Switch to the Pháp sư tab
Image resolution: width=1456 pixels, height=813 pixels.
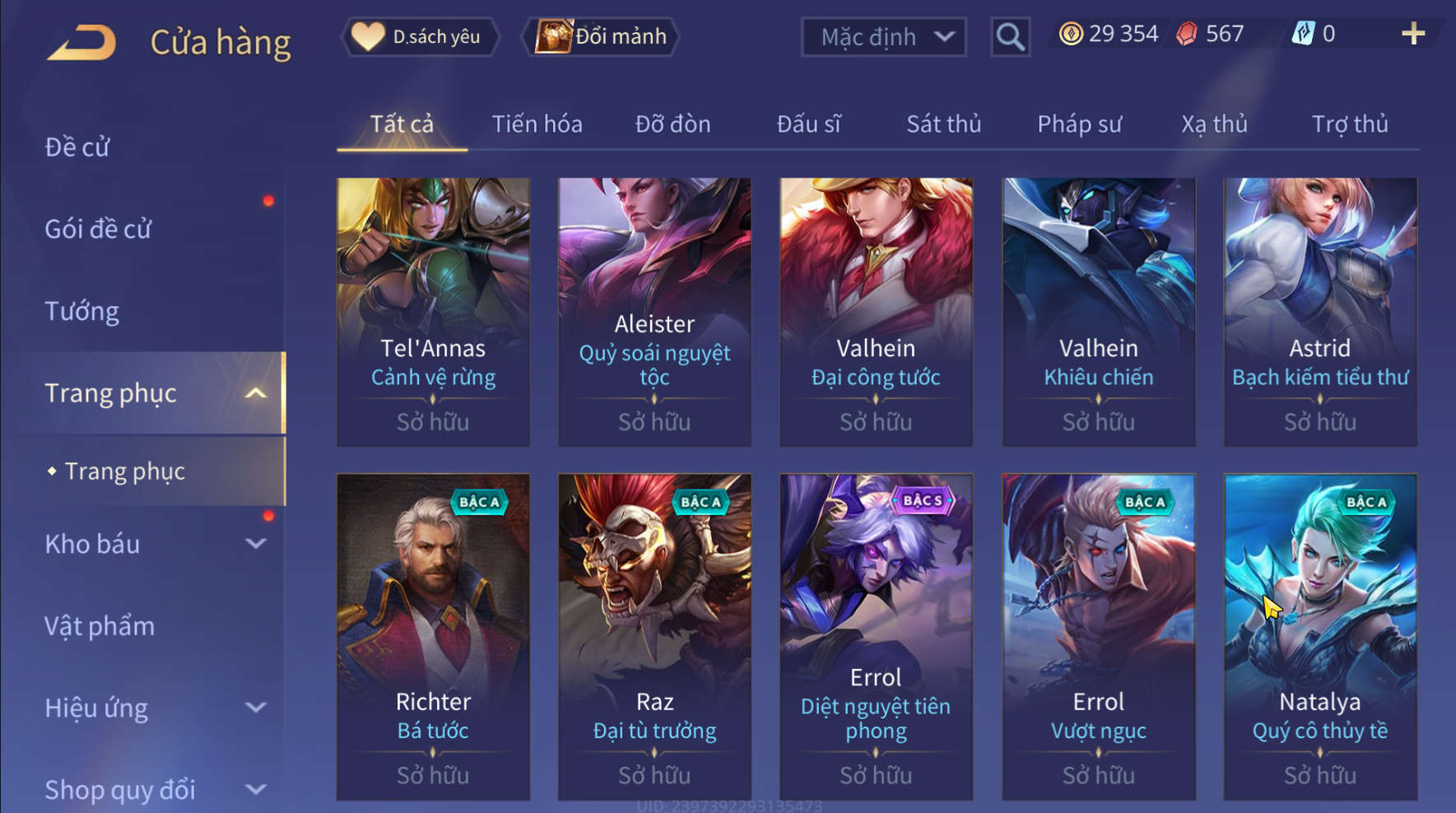pyautogui.click(x=1079, y=124)
